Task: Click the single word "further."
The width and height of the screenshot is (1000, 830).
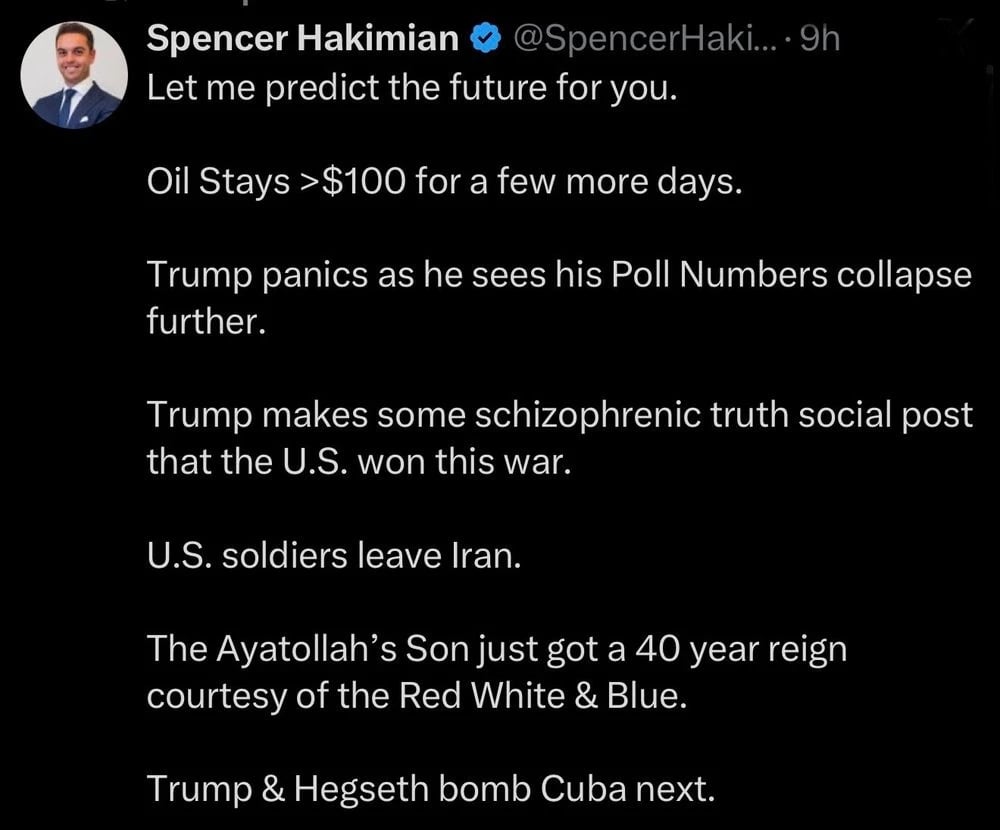Action: (x=207, y=324)
